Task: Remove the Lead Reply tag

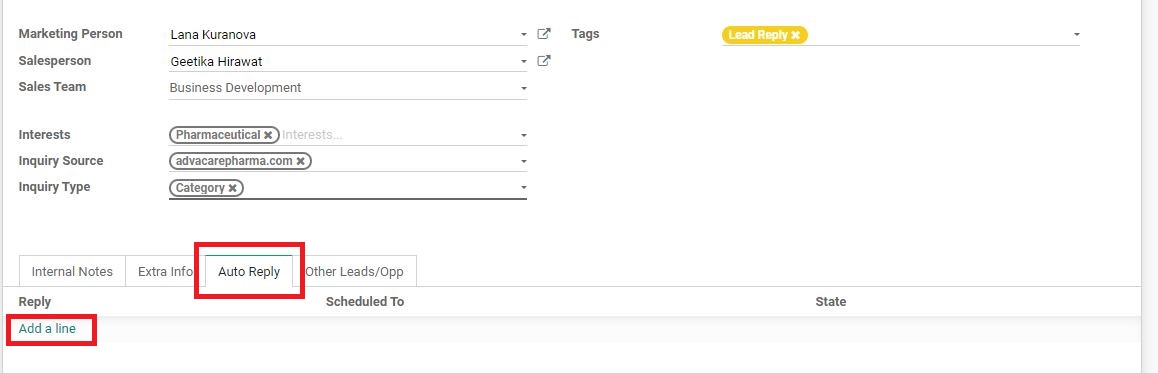Action: pyautogui.click(x=795, y=35)
